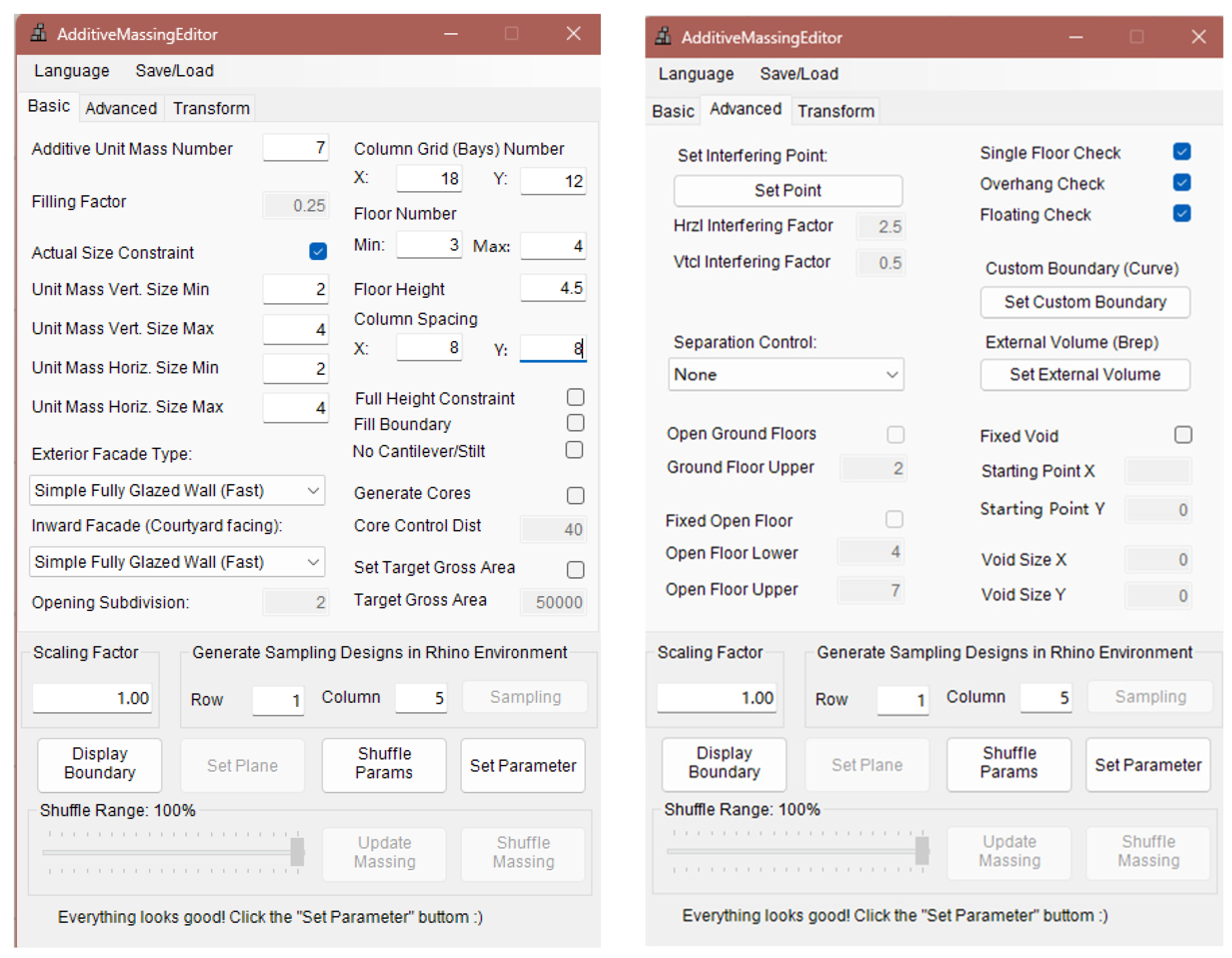Toggle the Fixed Void checkbox
1232x958 pixels.
click(1182, 435)
